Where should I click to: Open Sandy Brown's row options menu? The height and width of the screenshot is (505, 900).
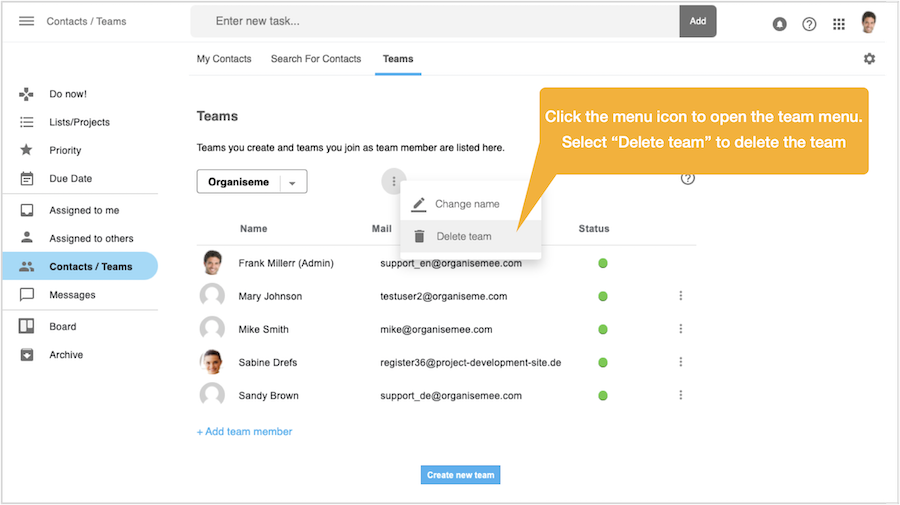(x=681, y=395)
